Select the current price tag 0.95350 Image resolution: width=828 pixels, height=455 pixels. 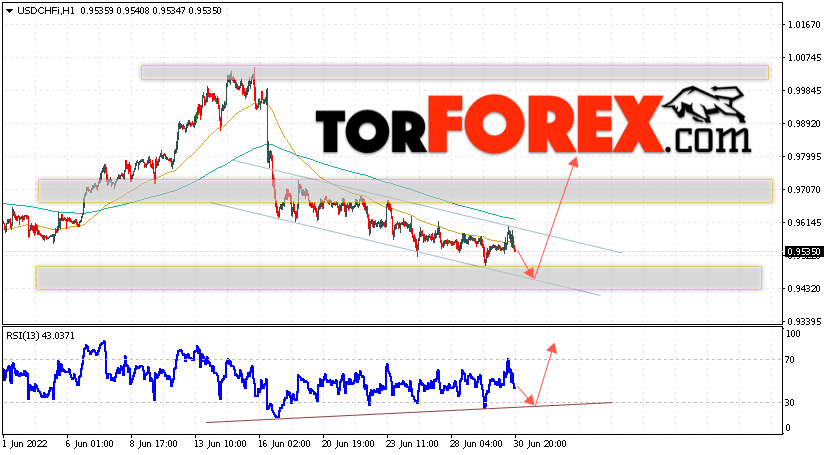803,252
